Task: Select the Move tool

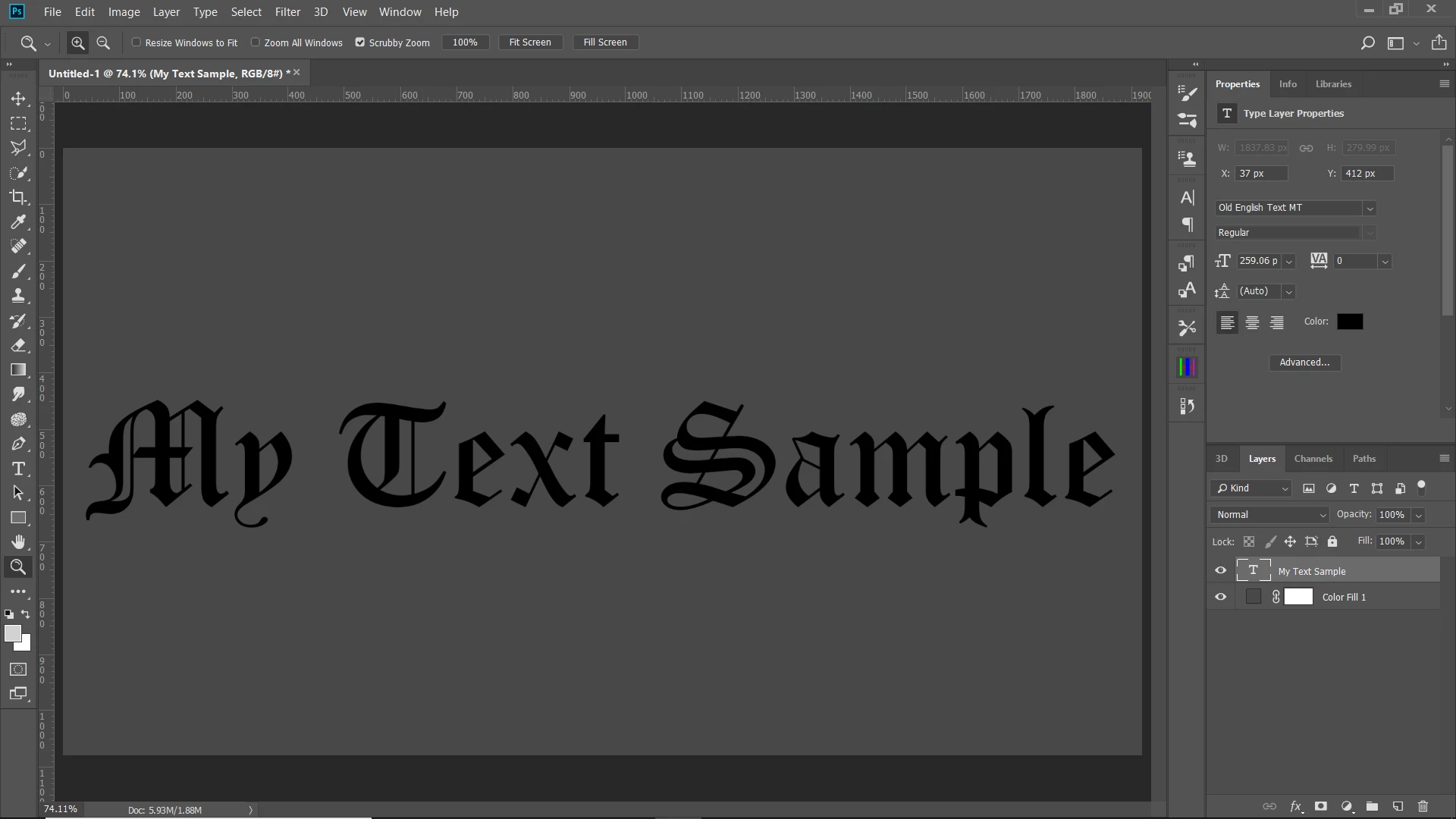Action: point(18,99)
